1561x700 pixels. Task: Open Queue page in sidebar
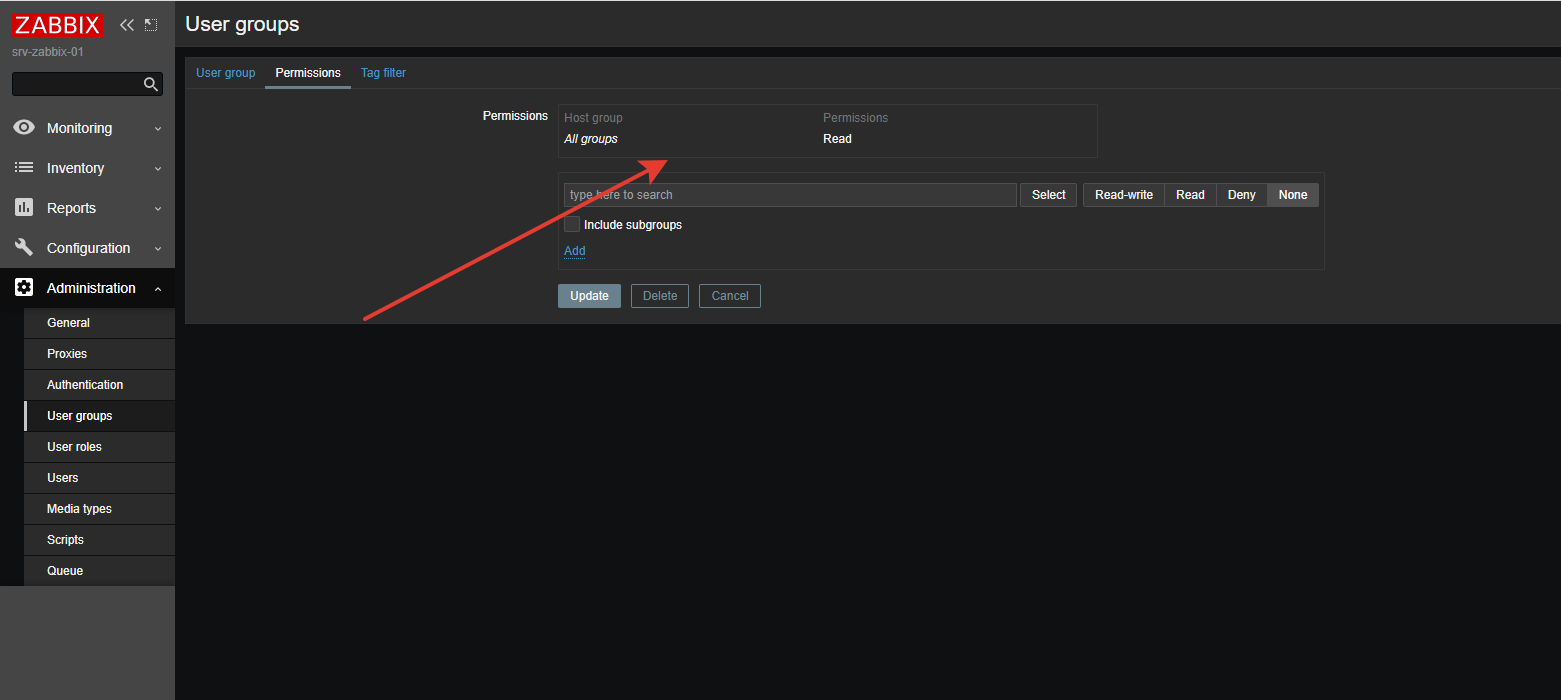tap(99, 571)
